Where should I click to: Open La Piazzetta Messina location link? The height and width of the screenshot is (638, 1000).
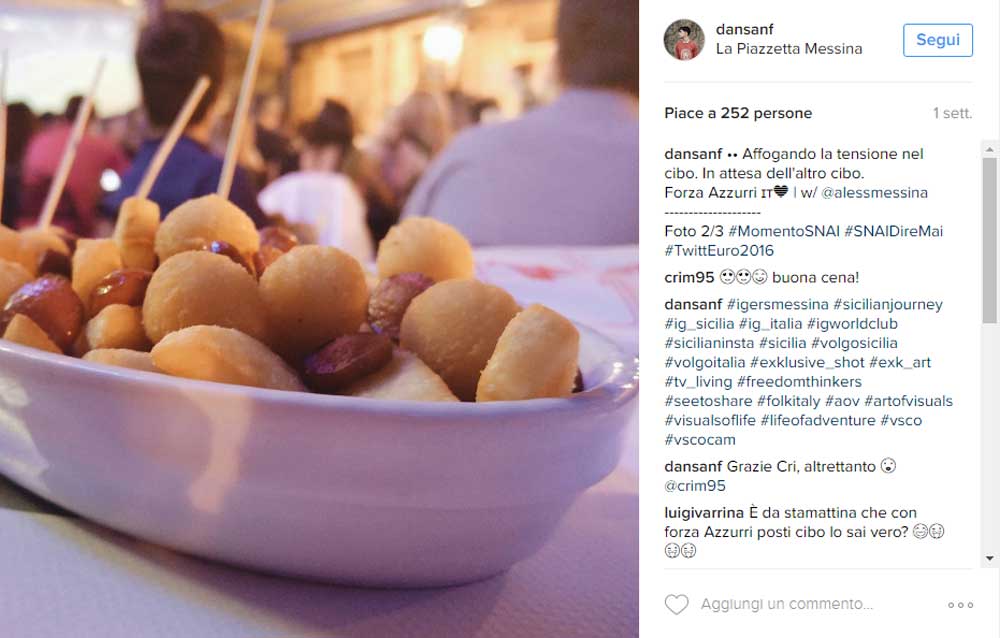(x=789, y=49)
